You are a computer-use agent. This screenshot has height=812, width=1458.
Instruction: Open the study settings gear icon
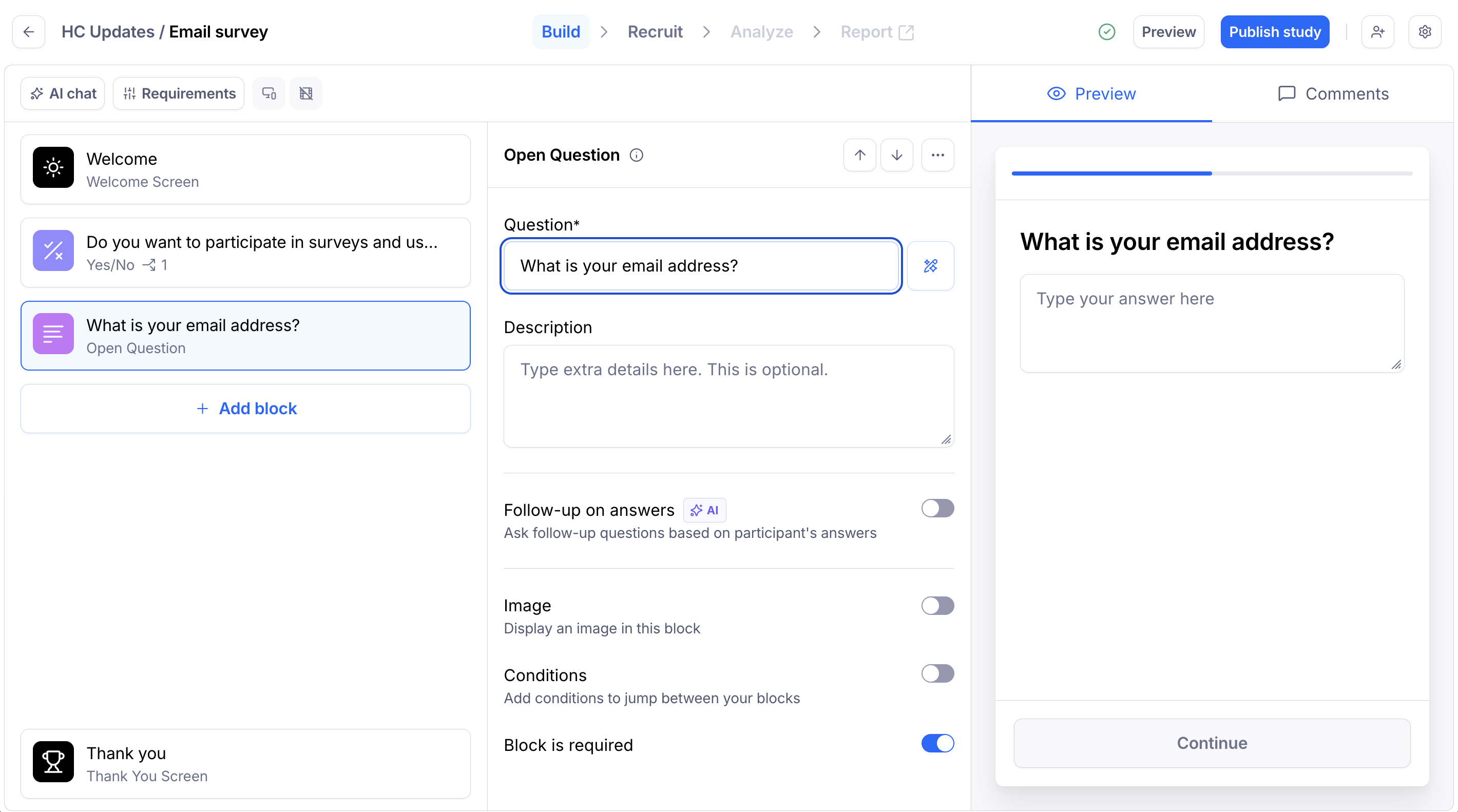[x=1425, y=32]
